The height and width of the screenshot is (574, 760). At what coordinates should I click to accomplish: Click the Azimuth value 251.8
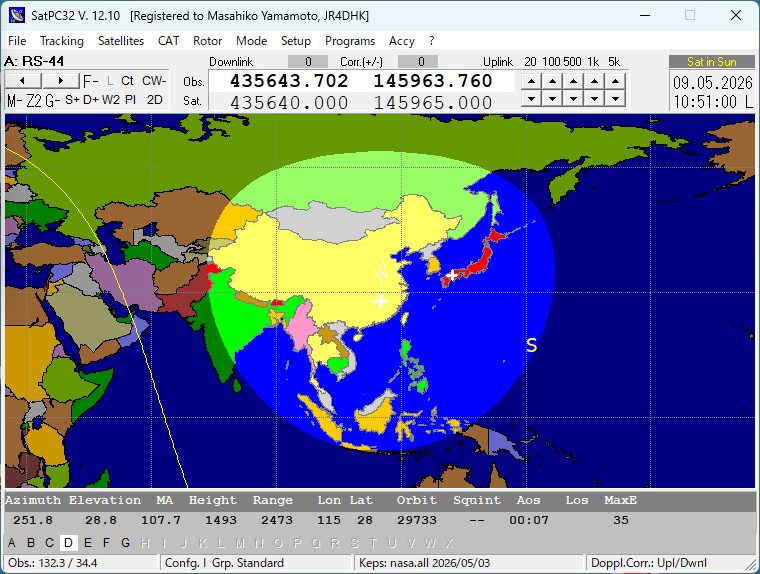click(33, 520)
